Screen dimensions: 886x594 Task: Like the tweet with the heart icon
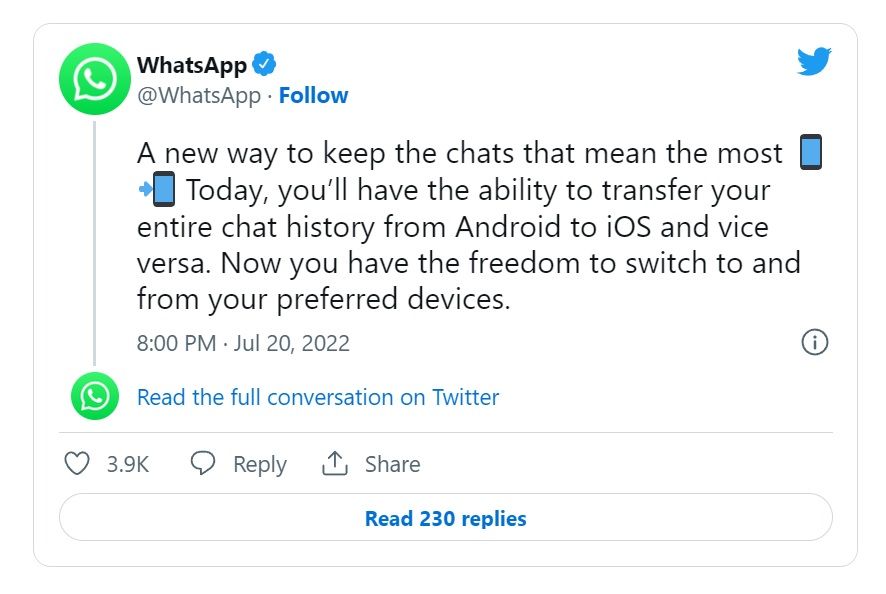(x=77, y=464)
